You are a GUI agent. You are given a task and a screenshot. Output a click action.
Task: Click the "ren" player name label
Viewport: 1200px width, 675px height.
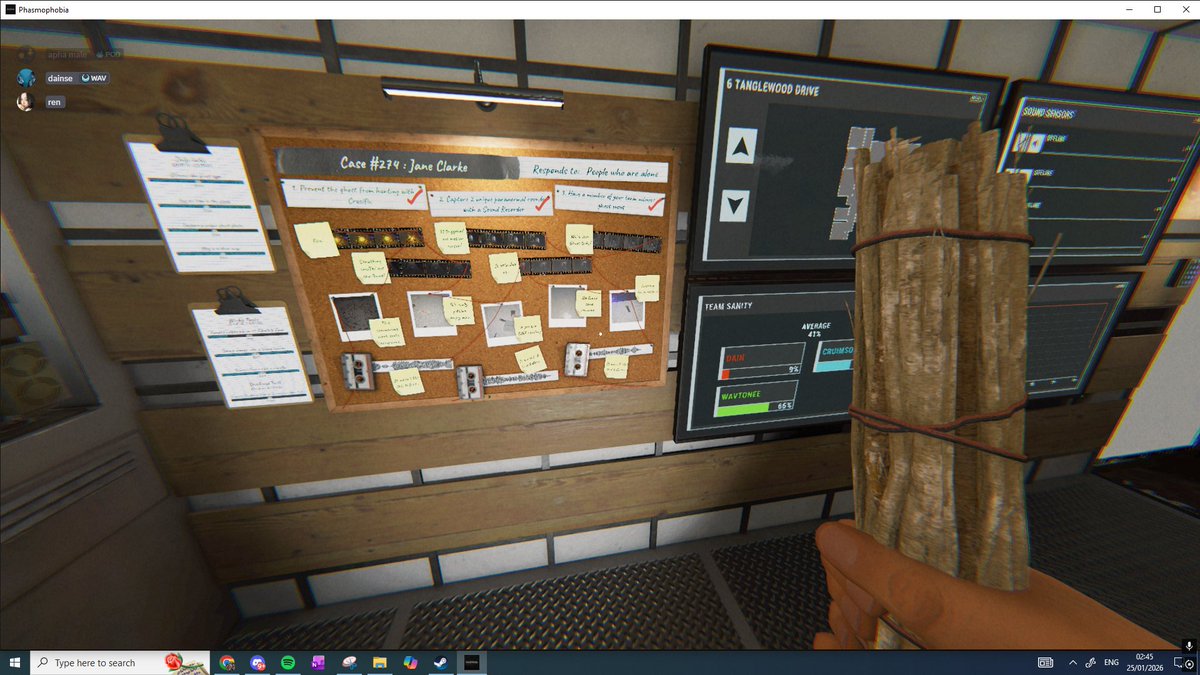point(54,101)
